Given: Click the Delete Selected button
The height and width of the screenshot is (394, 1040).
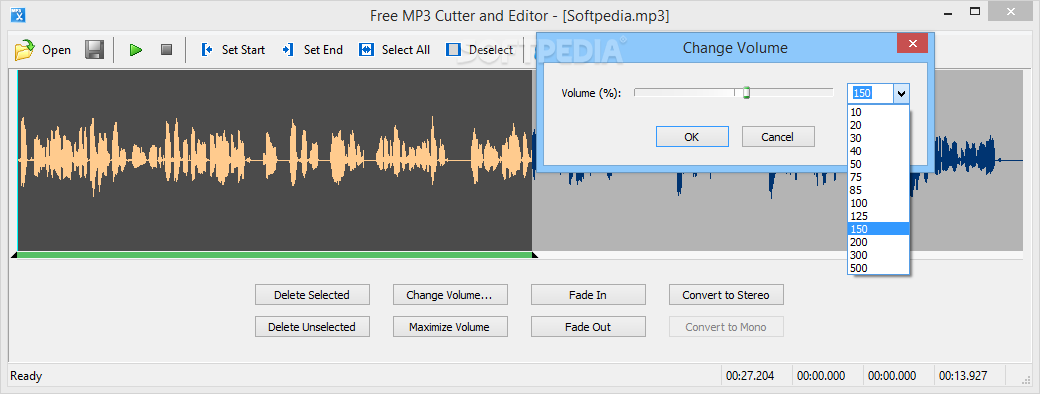Looking at the screenshot, I should pos(312,295).
